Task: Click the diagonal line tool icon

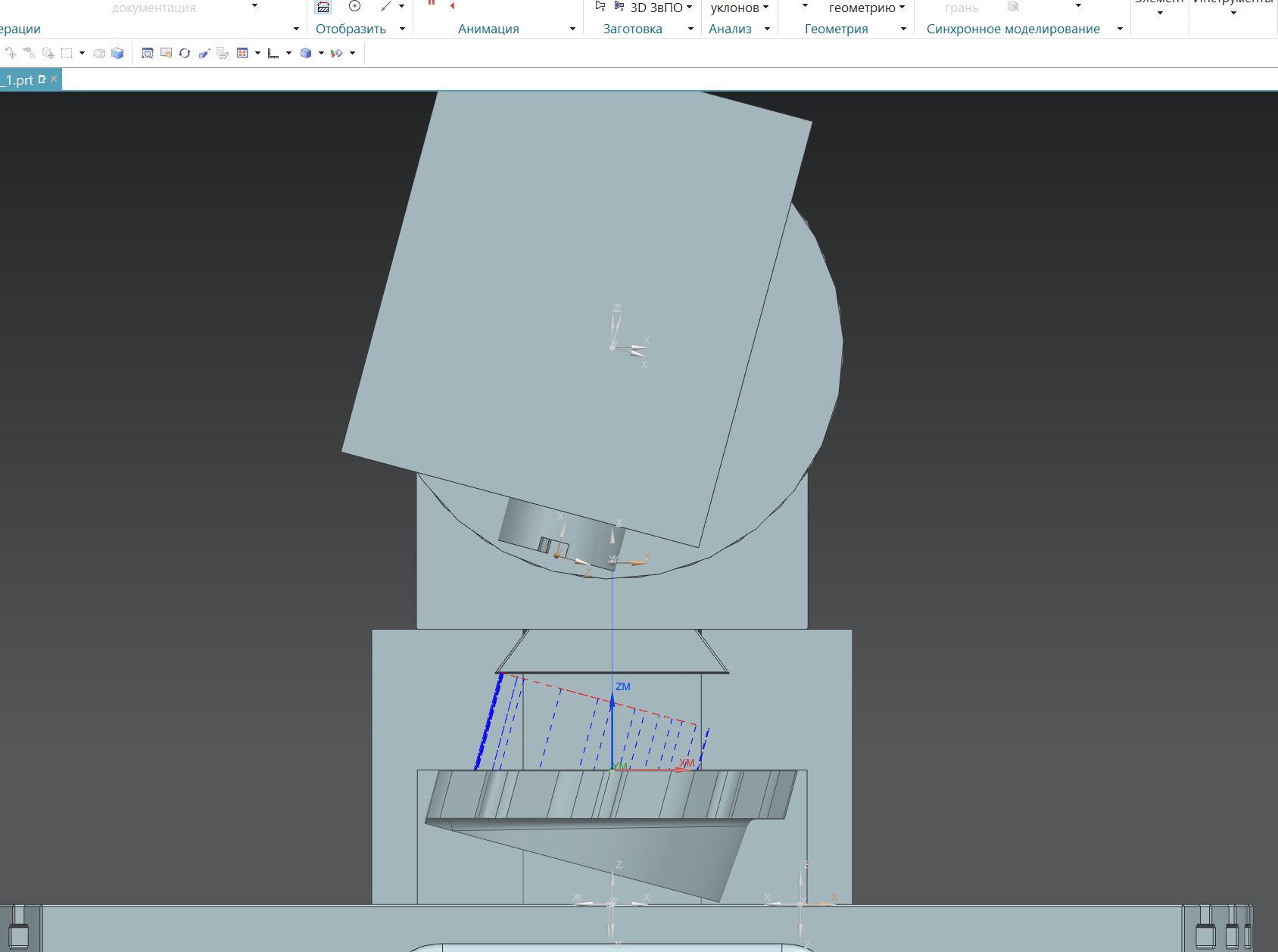Action: pos(386,6)
